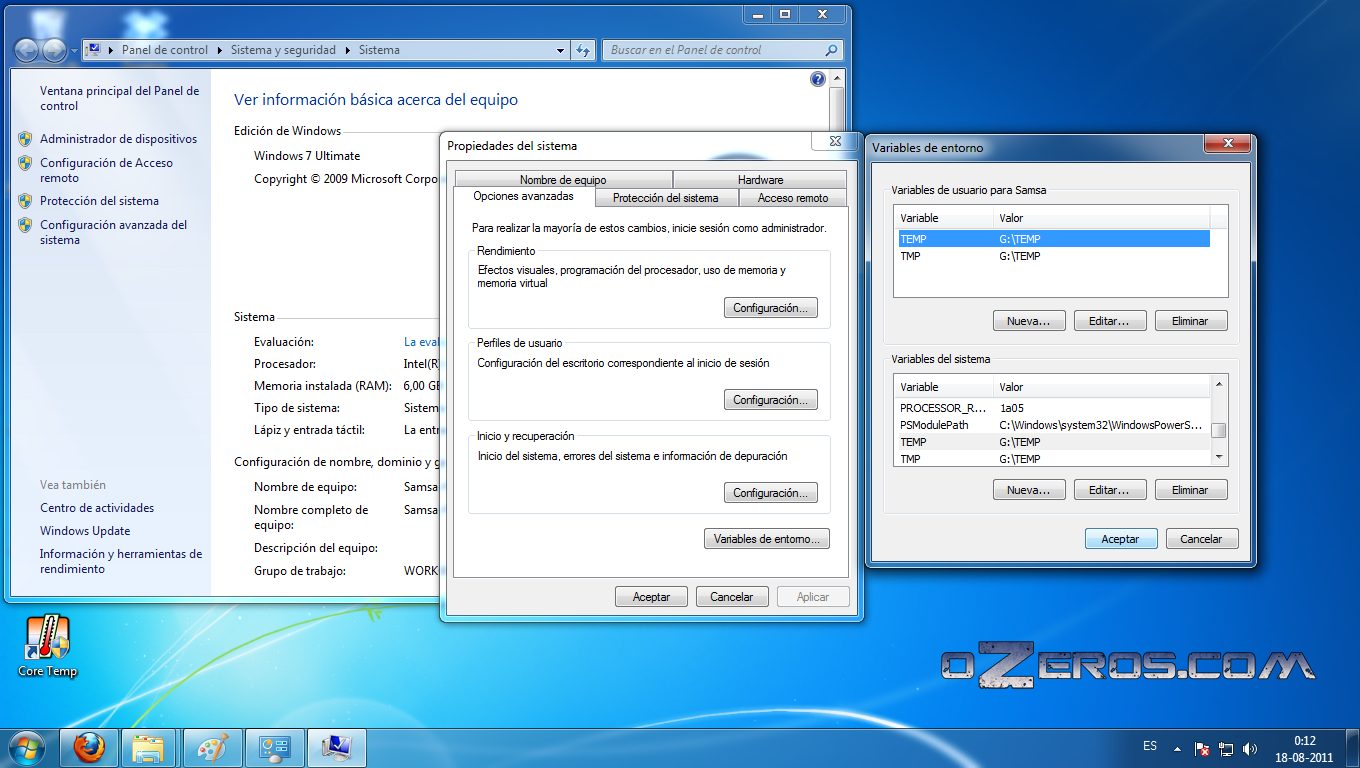Click shield icon beside Administrador de dispositivos
1360x768 pixels.
click(25, 139)
